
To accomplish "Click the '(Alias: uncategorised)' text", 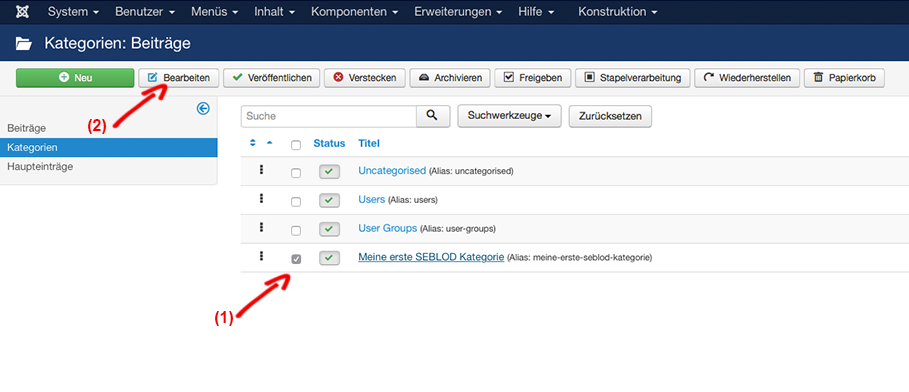I will click(x=471, y=172).
